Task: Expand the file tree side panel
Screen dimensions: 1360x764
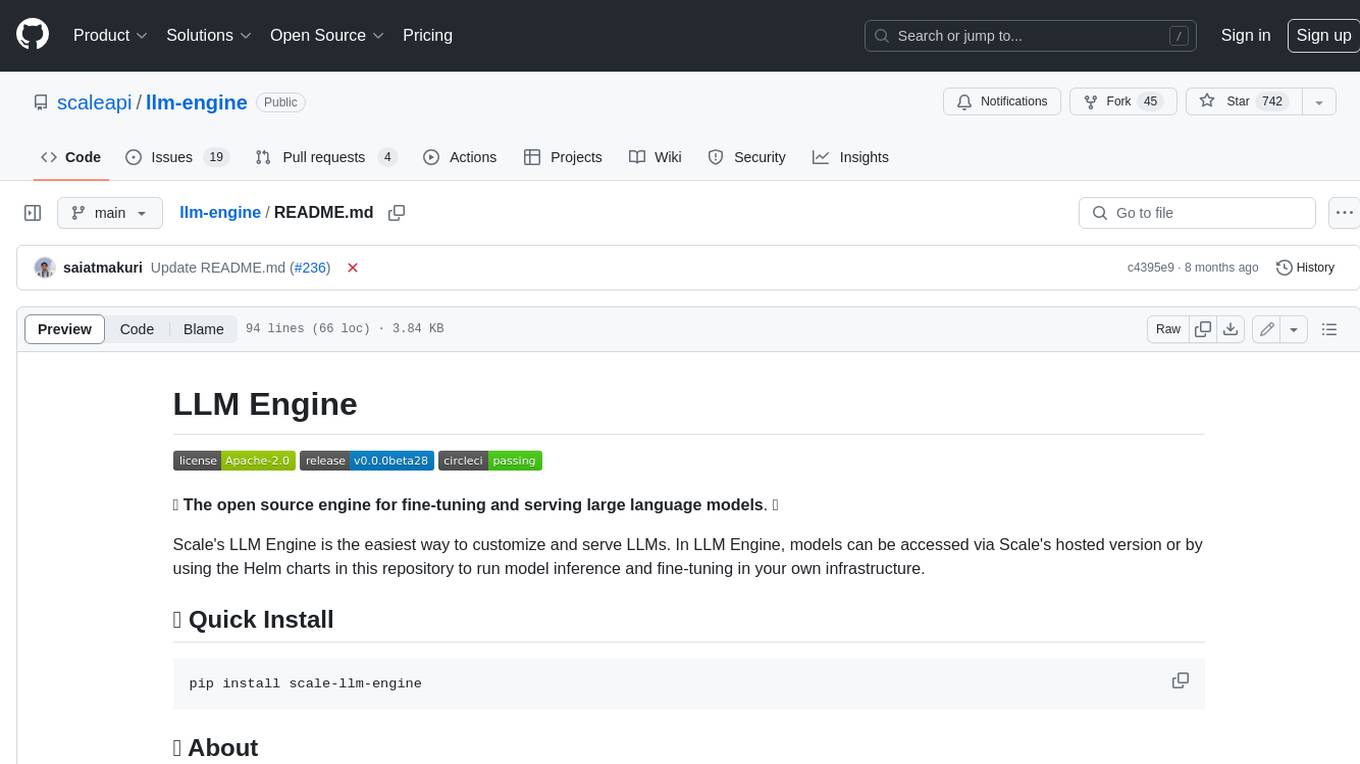Action: pos(33,213)
